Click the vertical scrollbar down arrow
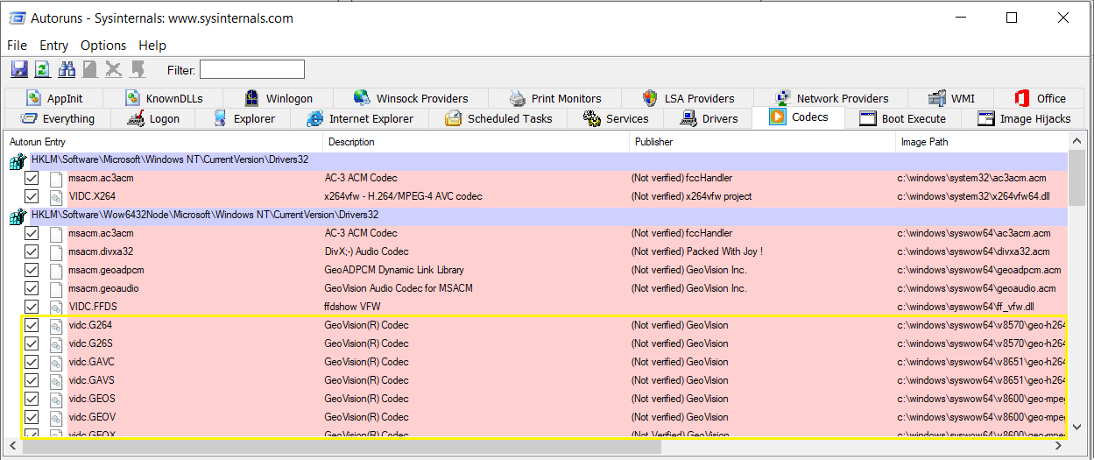Screen dimensions: 1095x460 (1077, 426)
